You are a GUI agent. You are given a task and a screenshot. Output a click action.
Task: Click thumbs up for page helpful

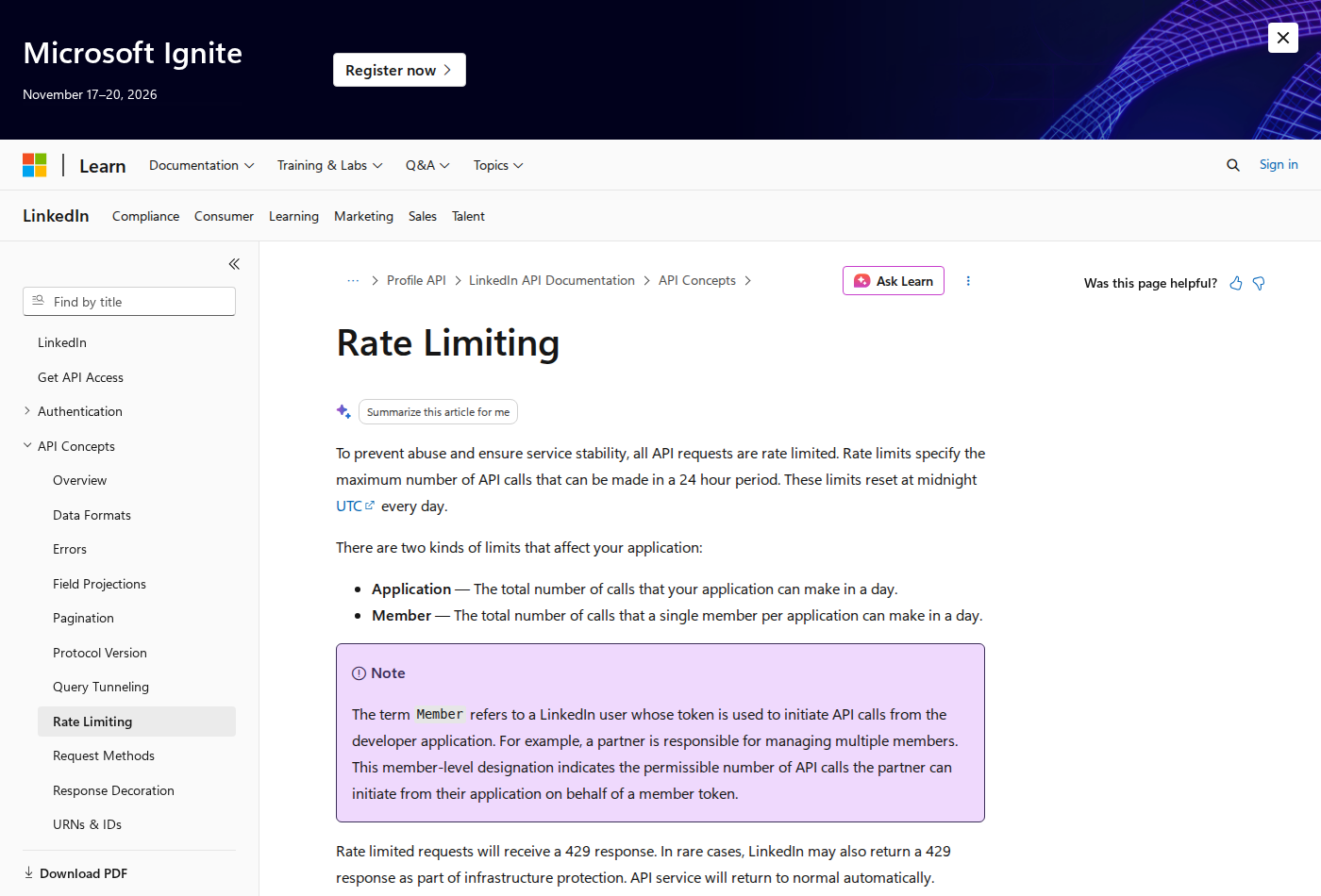1236,283
